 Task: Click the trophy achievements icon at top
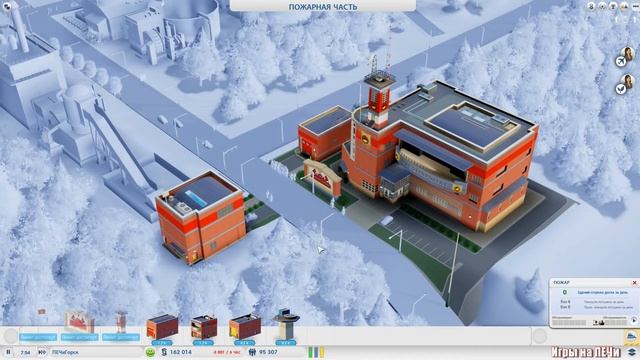(613, 7)
